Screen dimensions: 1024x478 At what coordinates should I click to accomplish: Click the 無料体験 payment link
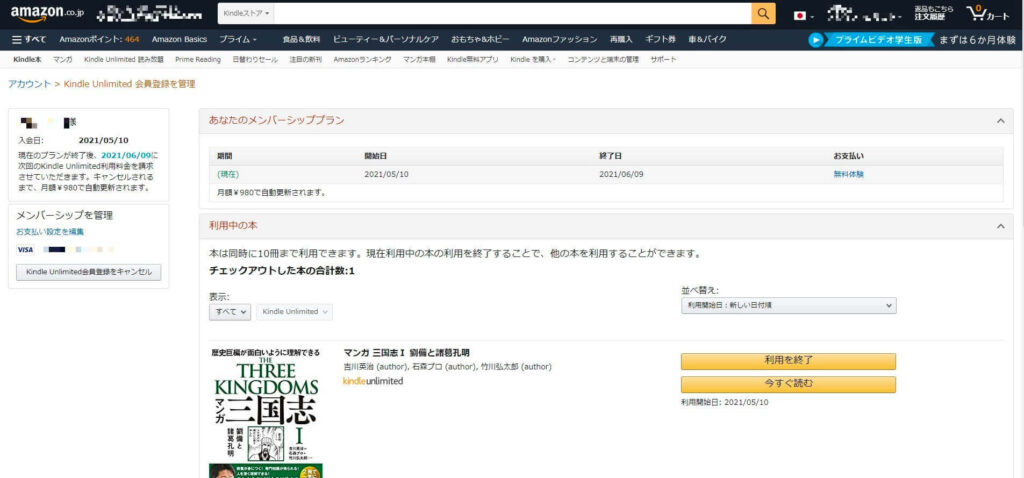pos(848,174)
